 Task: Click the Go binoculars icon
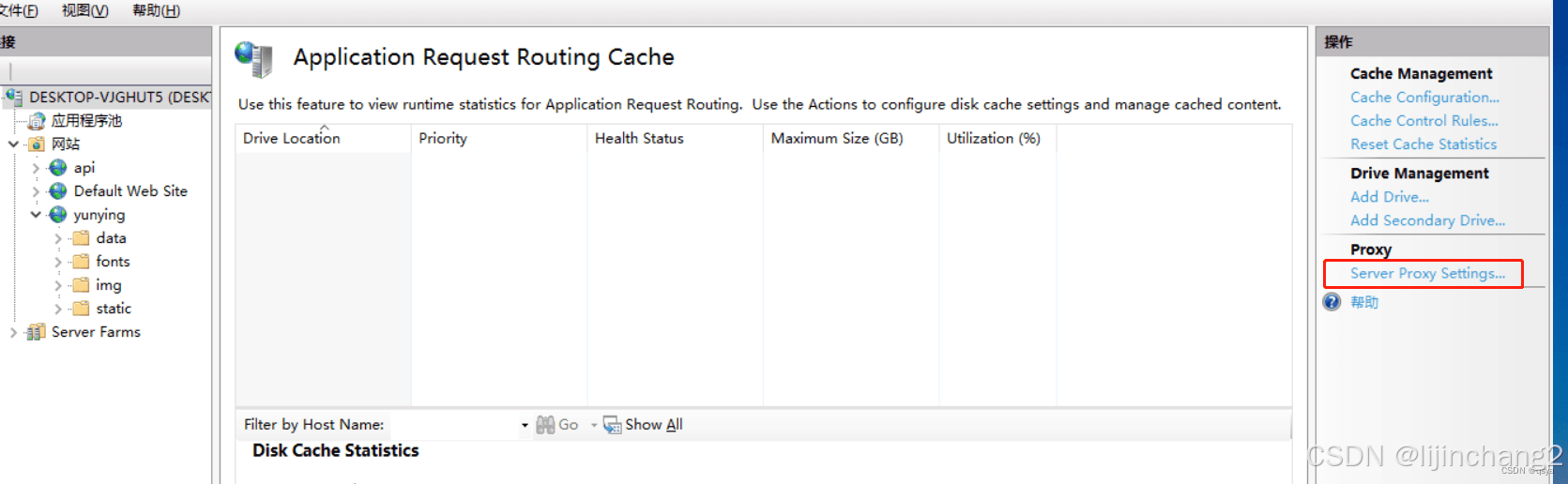tap(545, 425)
